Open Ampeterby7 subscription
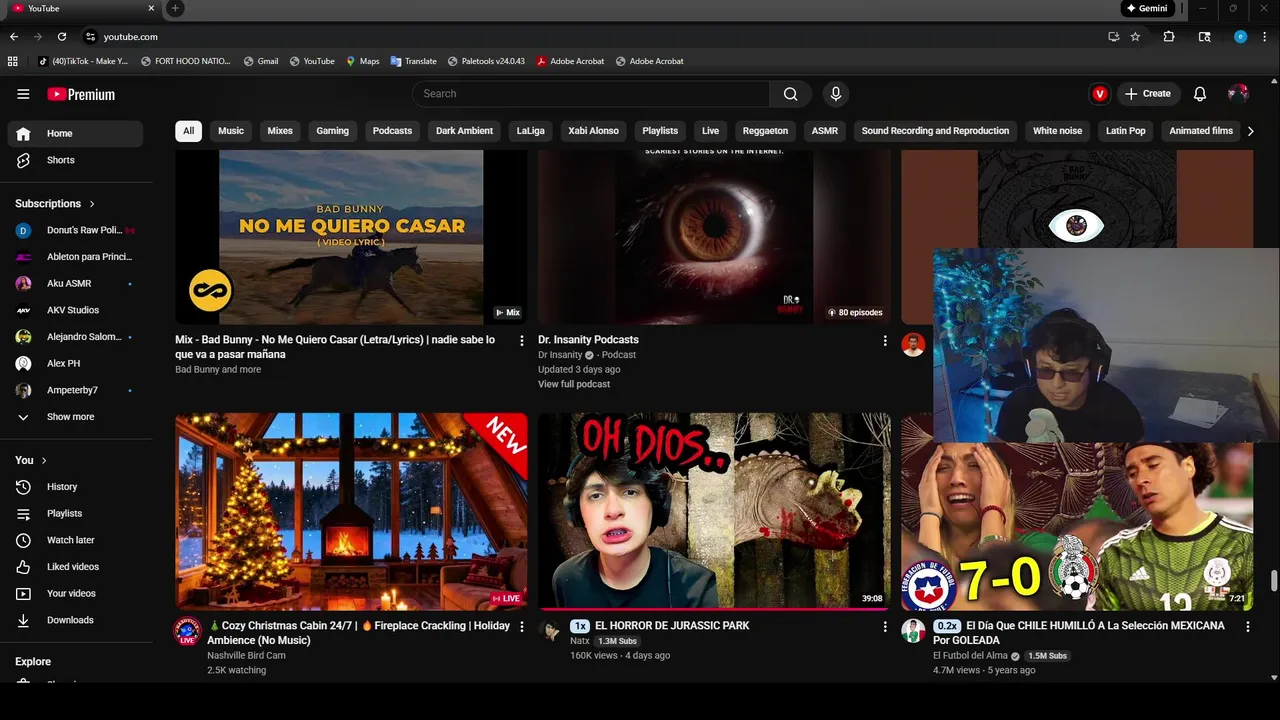The image size is (1280, 720). click(75, 390)
